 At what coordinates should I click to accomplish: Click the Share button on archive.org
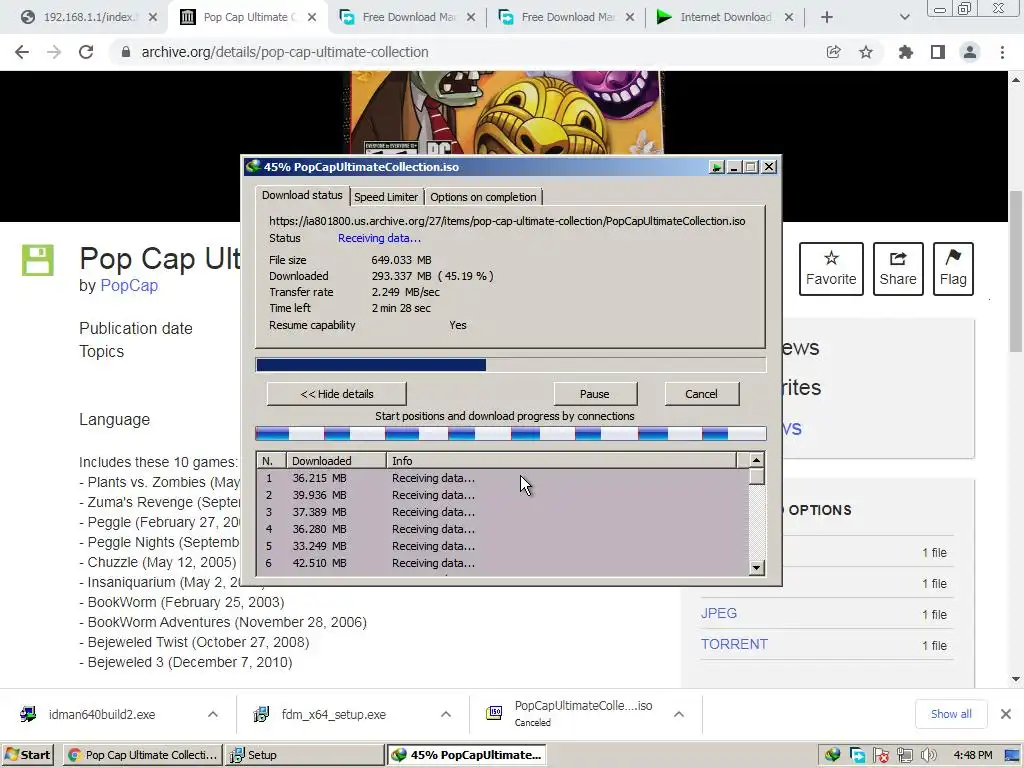click(x=898, y=268)
